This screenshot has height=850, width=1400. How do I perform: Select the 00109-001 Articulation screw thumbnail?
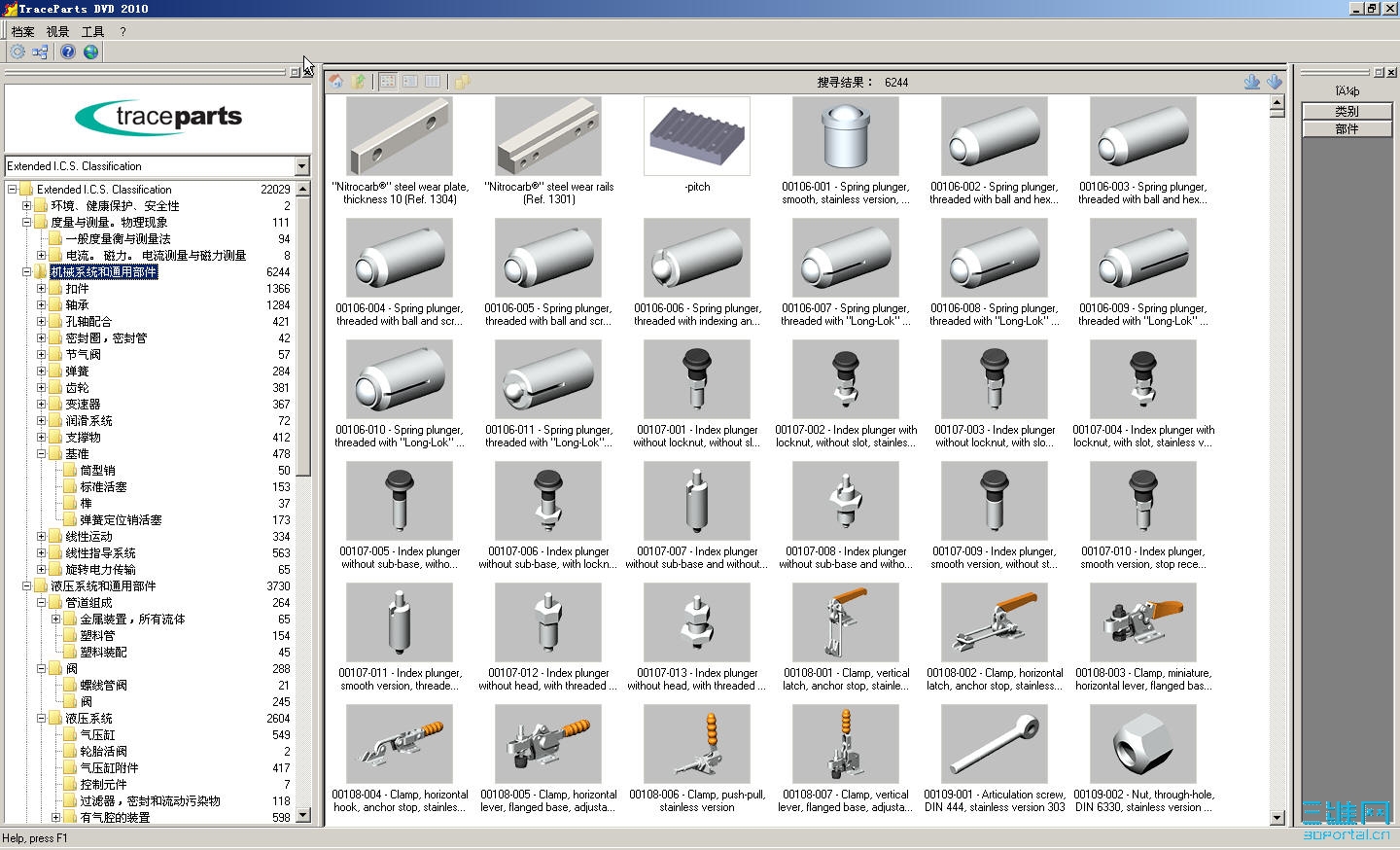click(995, 744)
